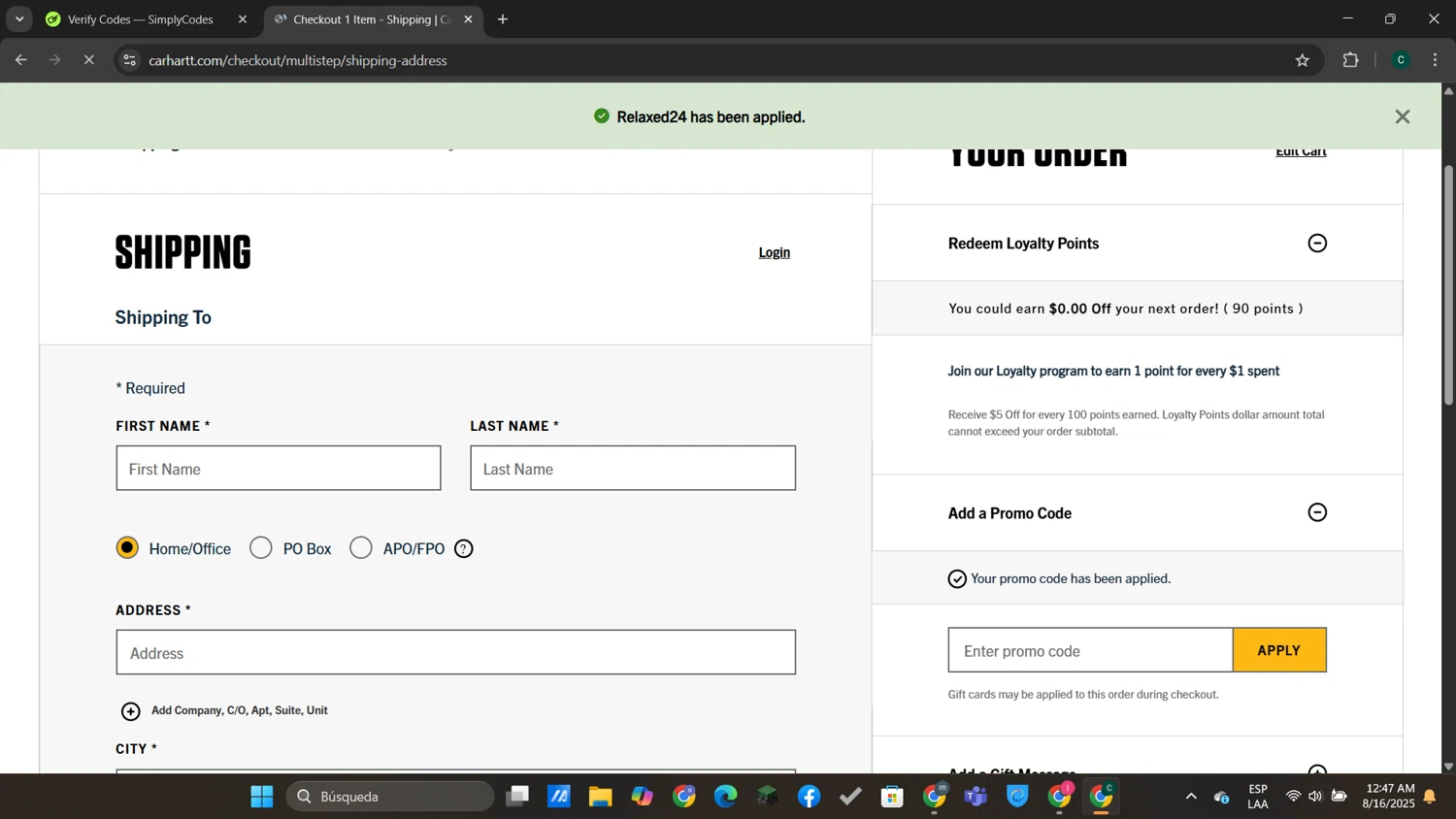Click the promo applied checkmark icon
Screen dimensions: 1456x819
click(x=957, y=579)
